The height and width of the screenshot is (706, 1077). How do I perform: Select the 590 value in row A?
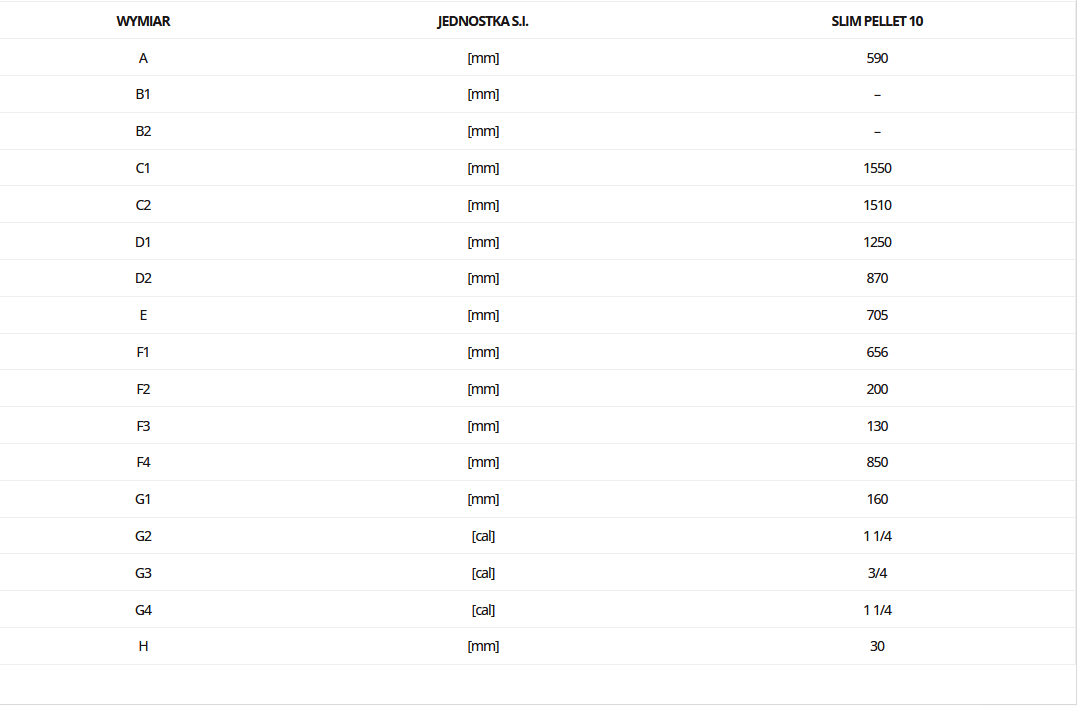tap(877, 58)
